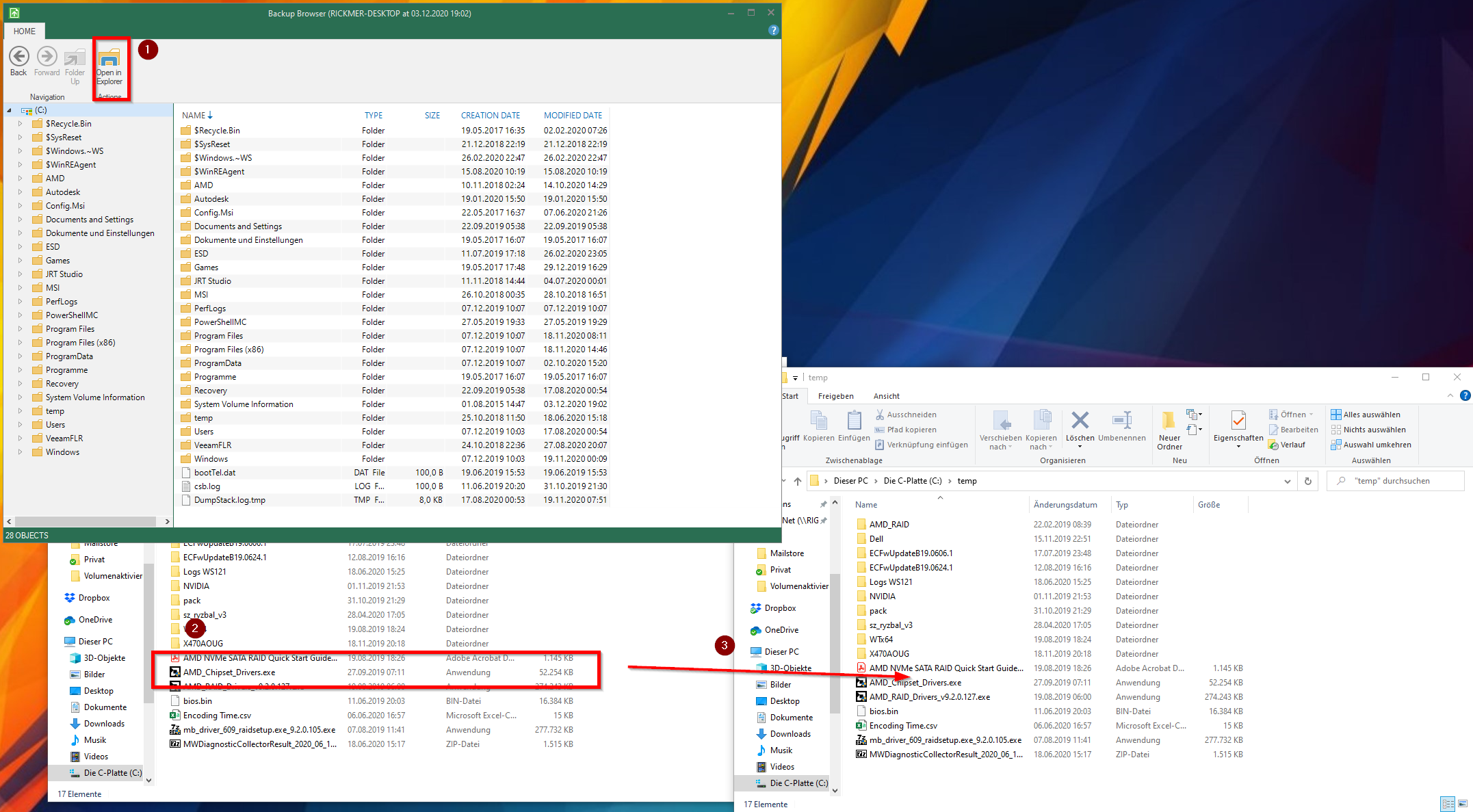Click Auswahl umkehren invert selection
1473x812 pixels.
click(x=1370, y=445)
